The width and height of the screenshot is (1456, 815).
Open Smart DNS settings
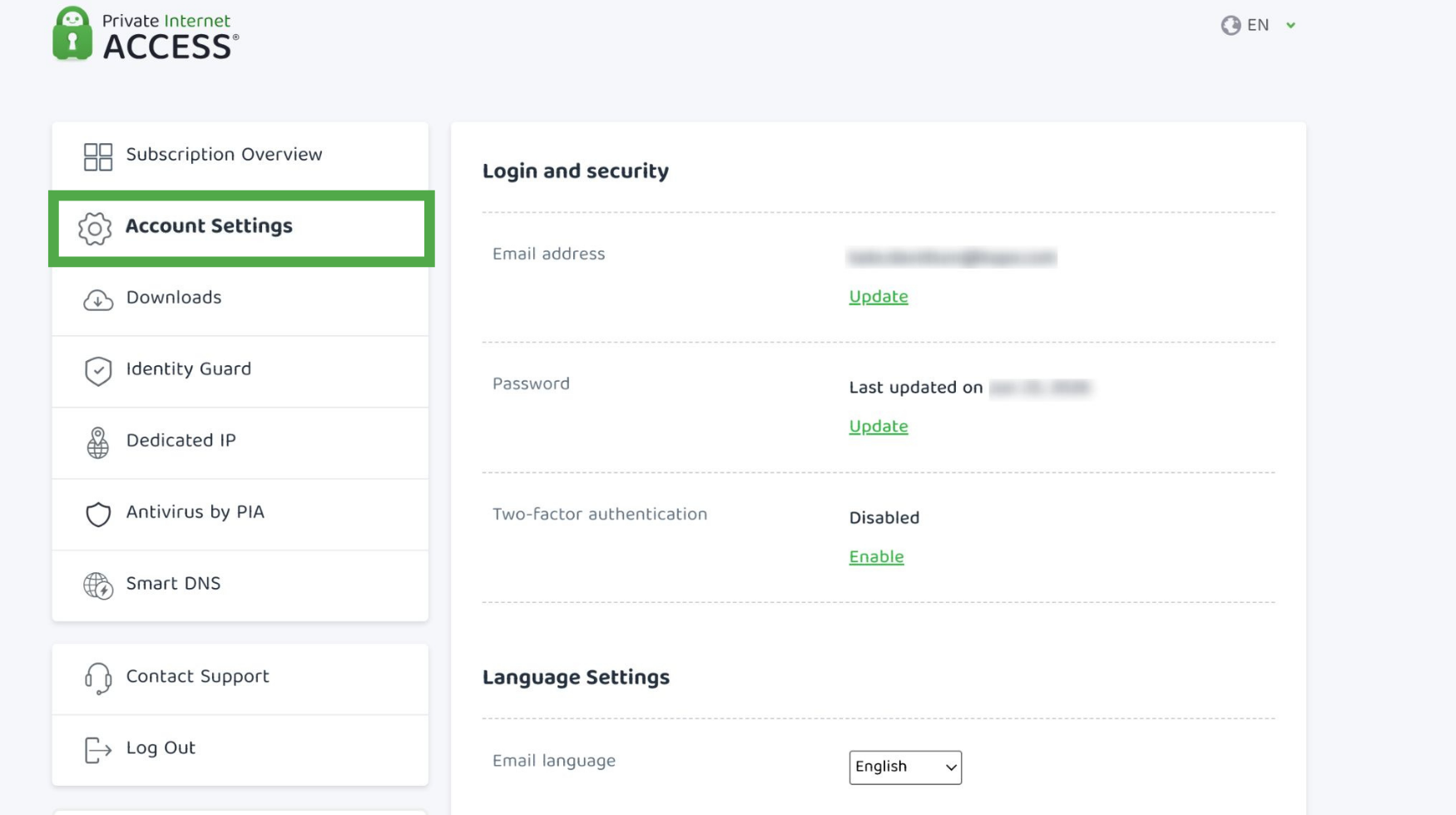[x=240, y=585]
